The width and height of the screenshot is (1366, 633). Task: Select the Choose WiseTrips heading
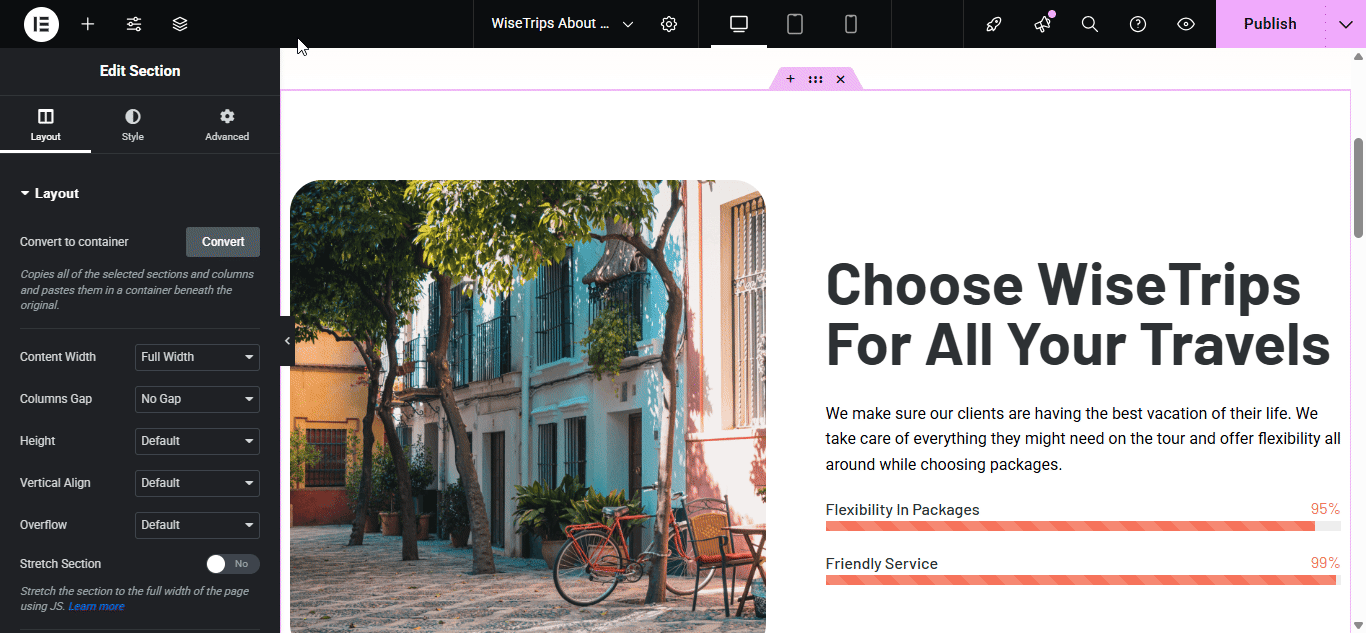coord(1078,313)
